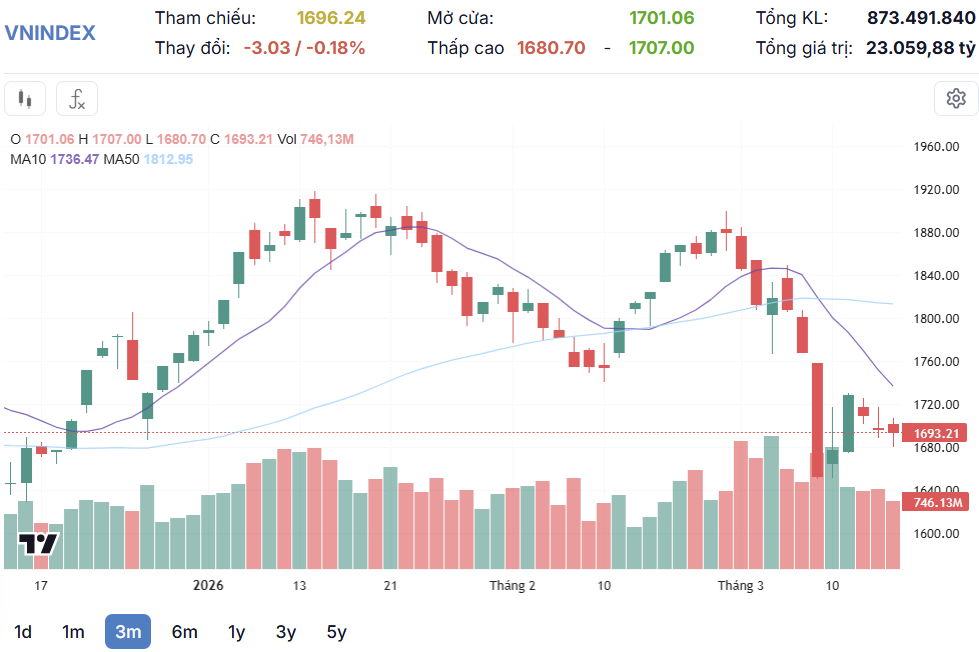
Task: Click the Tháng 3 time axis label
Action: (x=741, y=585)
